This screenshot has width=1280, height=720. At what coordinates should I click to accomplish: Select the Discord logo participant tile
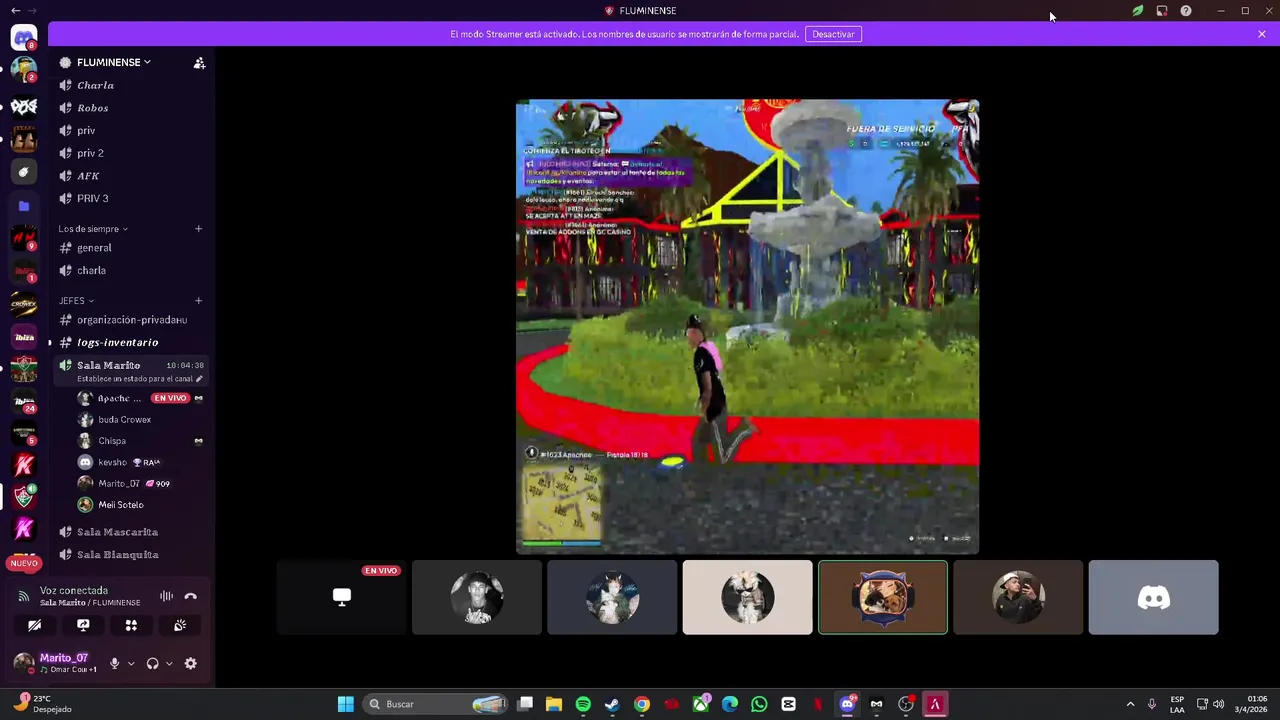click(x=1153, y=598)
